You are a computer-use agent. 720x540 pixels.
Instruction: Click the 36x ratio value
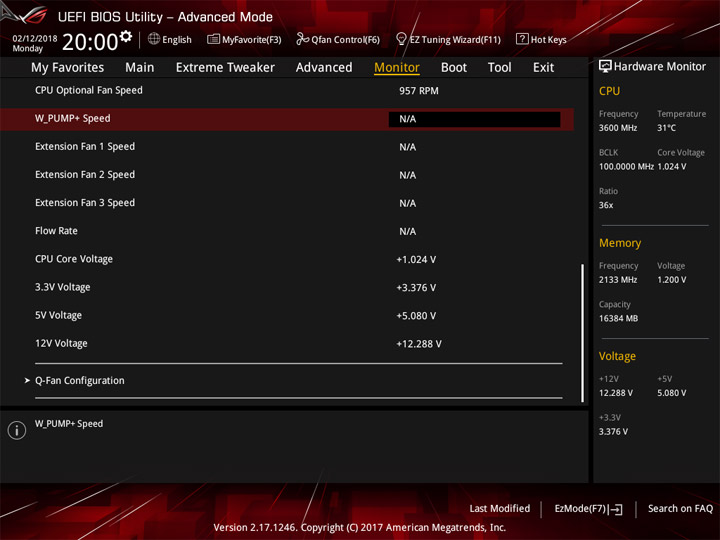point(606,205)
